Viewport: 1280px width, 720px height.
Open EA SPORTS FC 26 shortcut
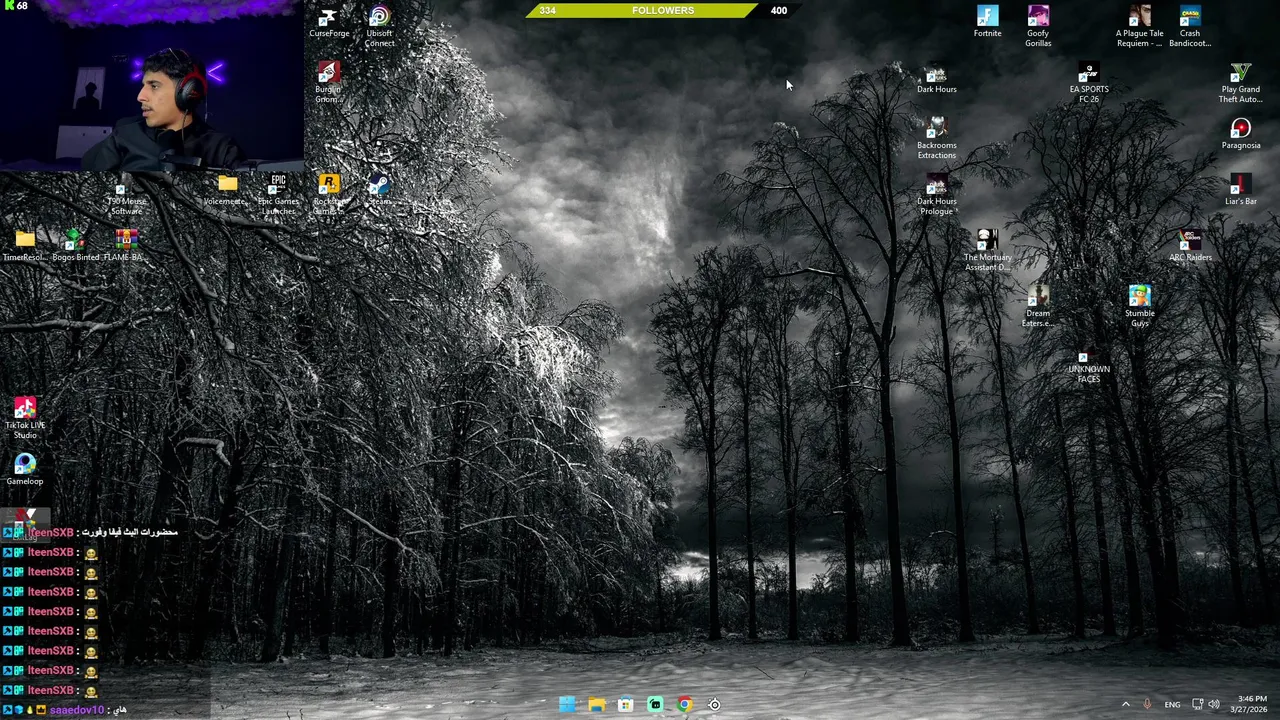[x=1089, y=83]
